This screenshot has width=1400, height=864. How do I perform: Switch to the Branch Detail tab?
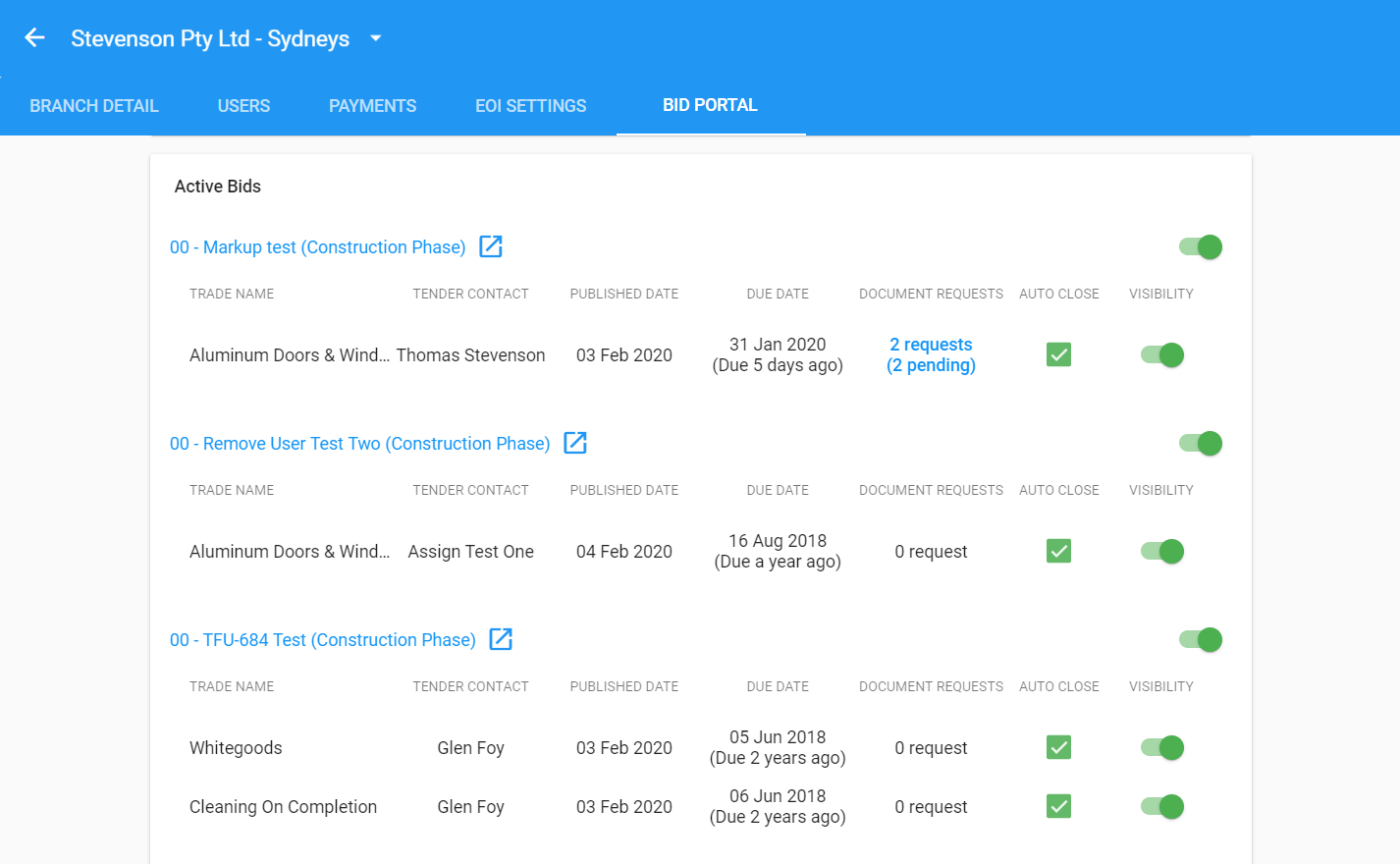94,106
